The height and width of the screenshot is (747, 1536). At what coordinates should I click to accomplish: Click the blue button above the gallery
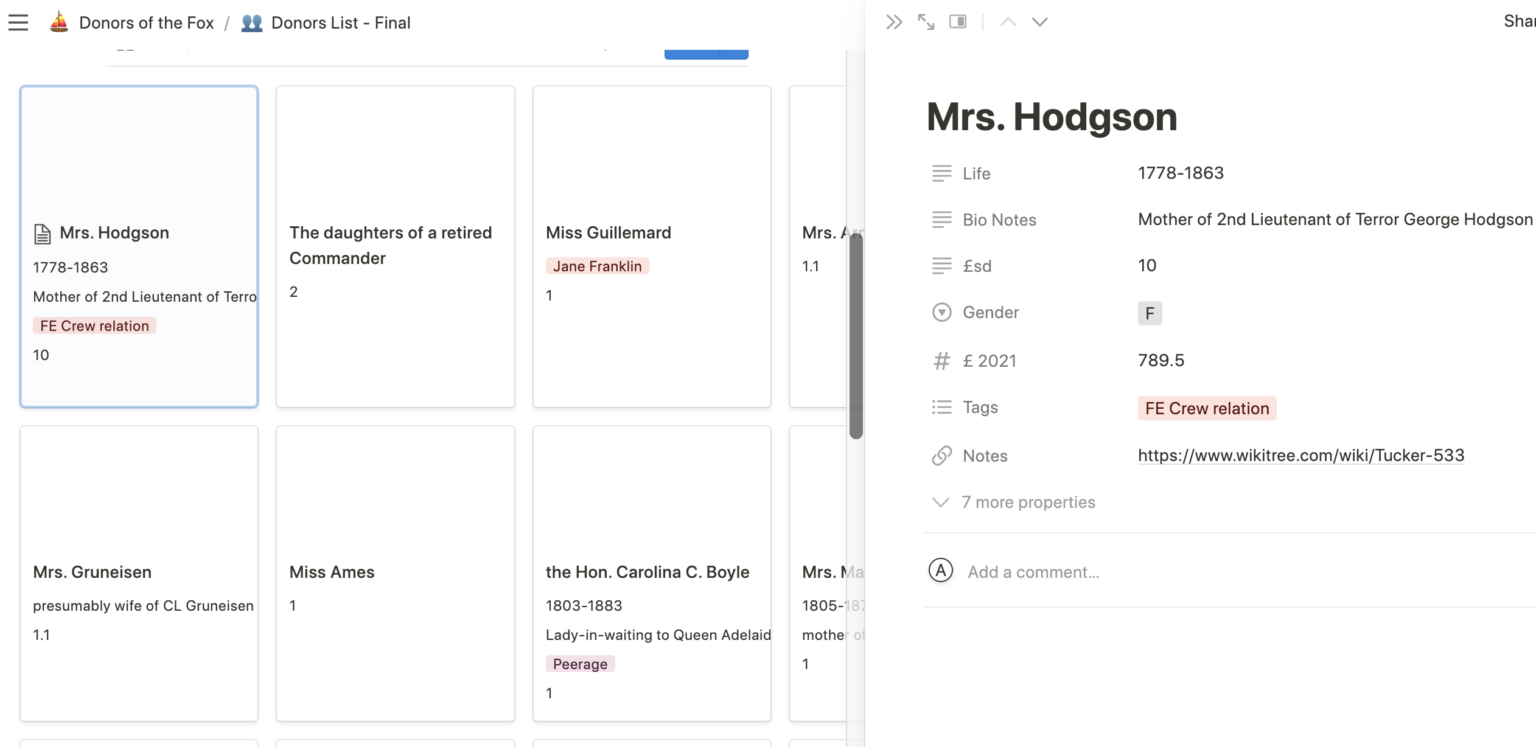tap(705, 54)
